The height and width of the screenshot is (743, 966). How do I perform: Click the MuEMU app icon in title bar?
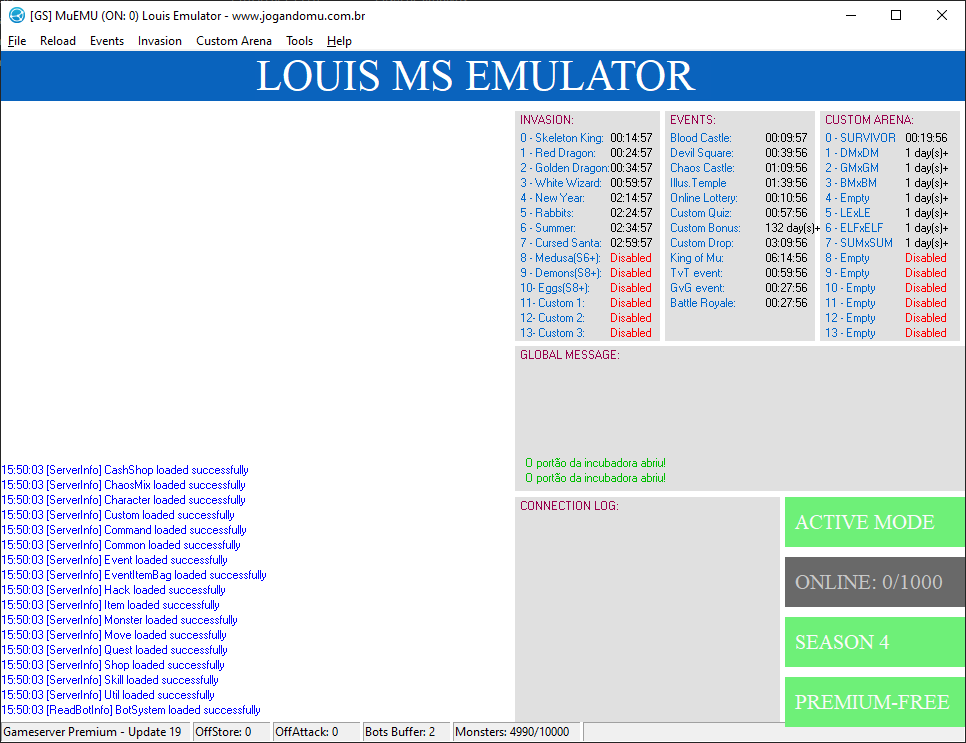[x=16, y=15]
